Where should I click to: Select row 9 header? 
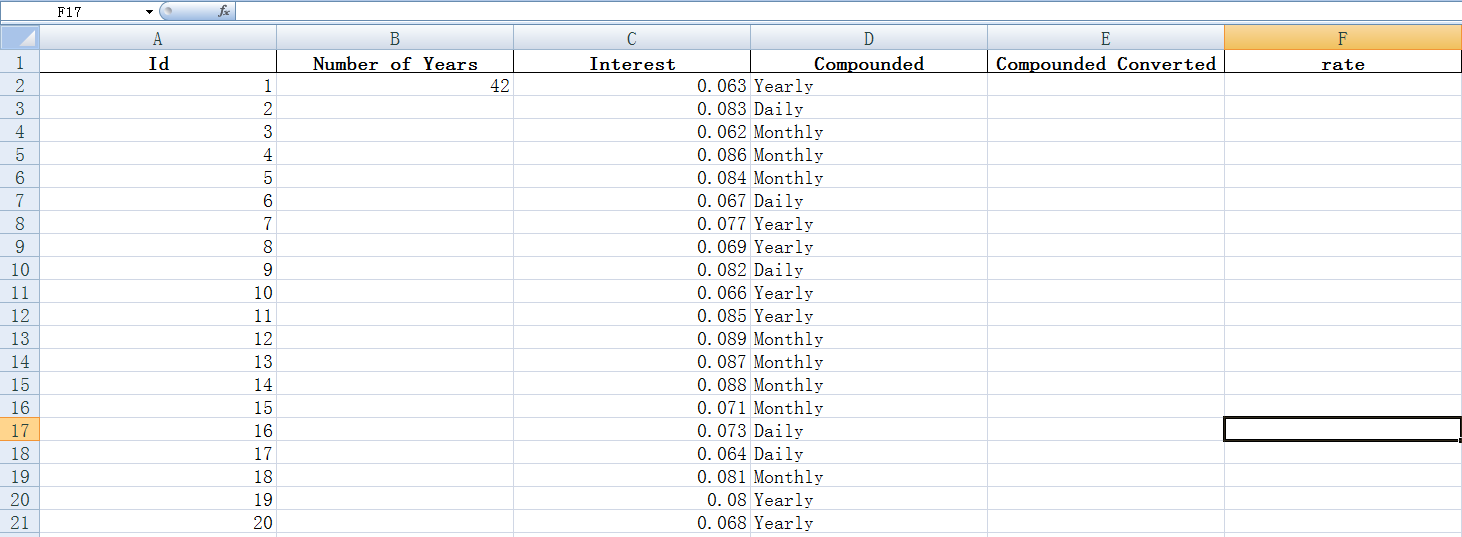click(x=20, y=246)
